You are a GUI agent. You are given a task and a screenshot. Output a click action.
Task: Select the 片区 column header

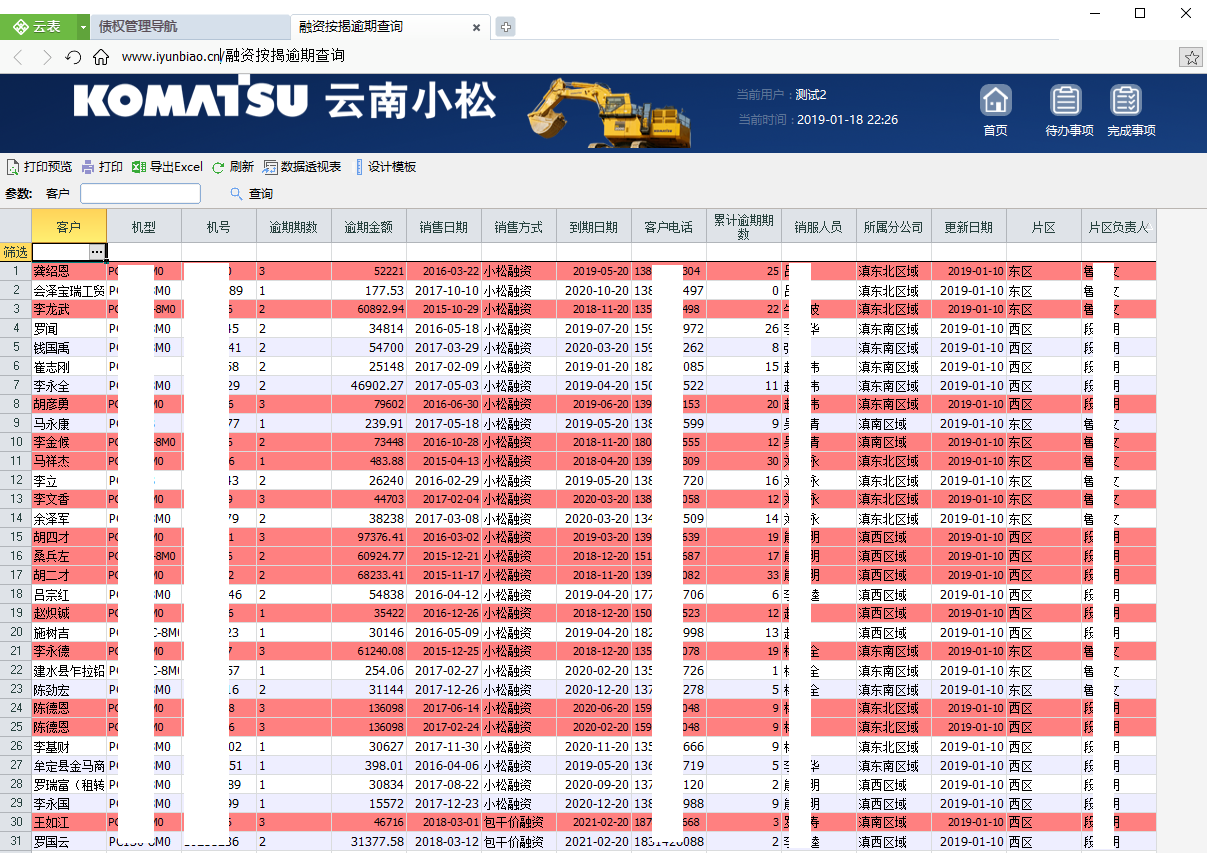coord(1044,227)
